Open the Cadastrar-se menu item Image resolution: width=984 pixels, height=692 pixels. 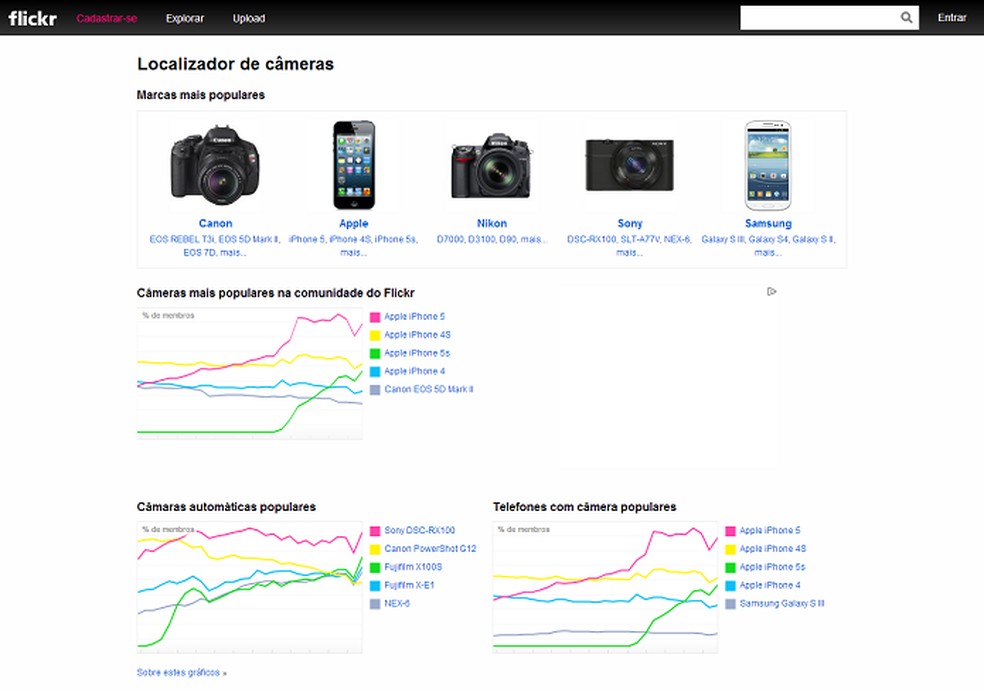107,18
